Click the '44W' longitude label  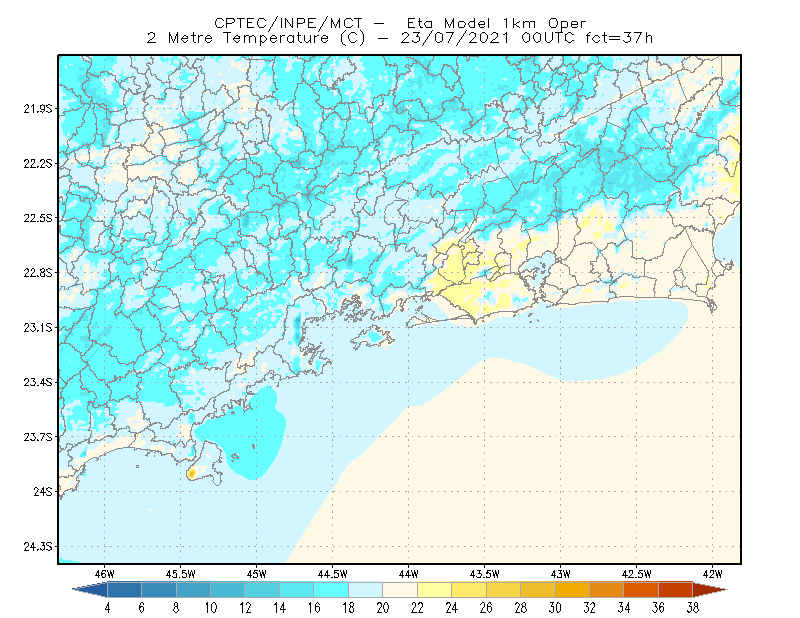pyautogui.click(x=409, y=574)
